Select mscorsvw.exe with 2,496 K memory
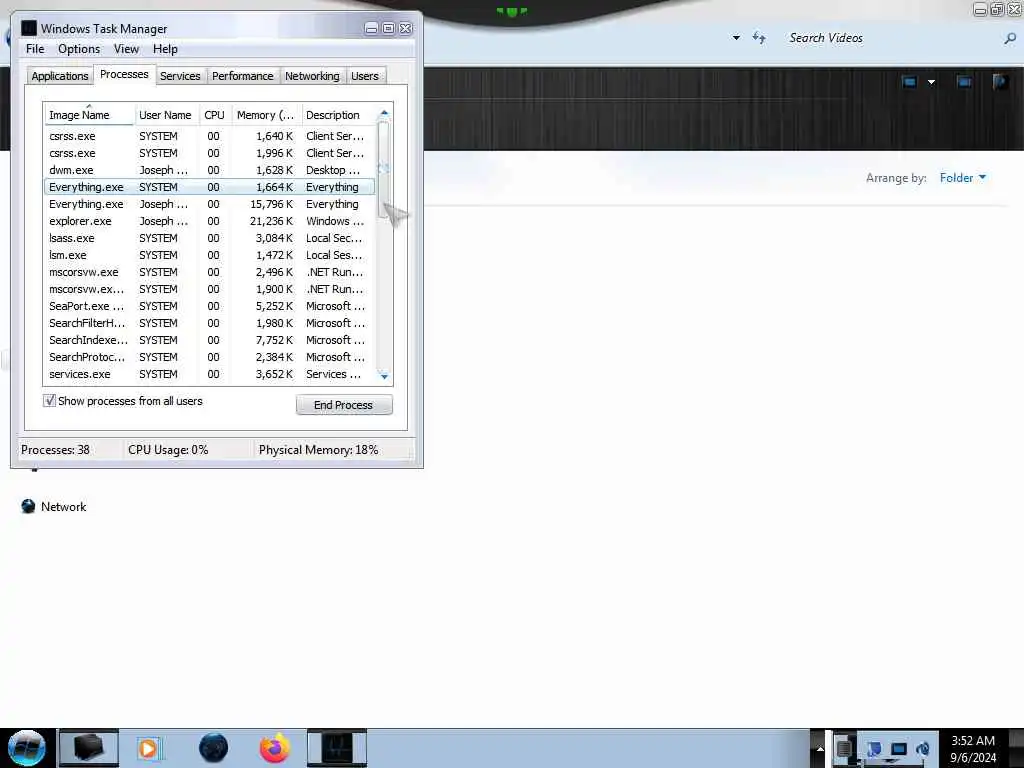 click(x=209, y=272)
